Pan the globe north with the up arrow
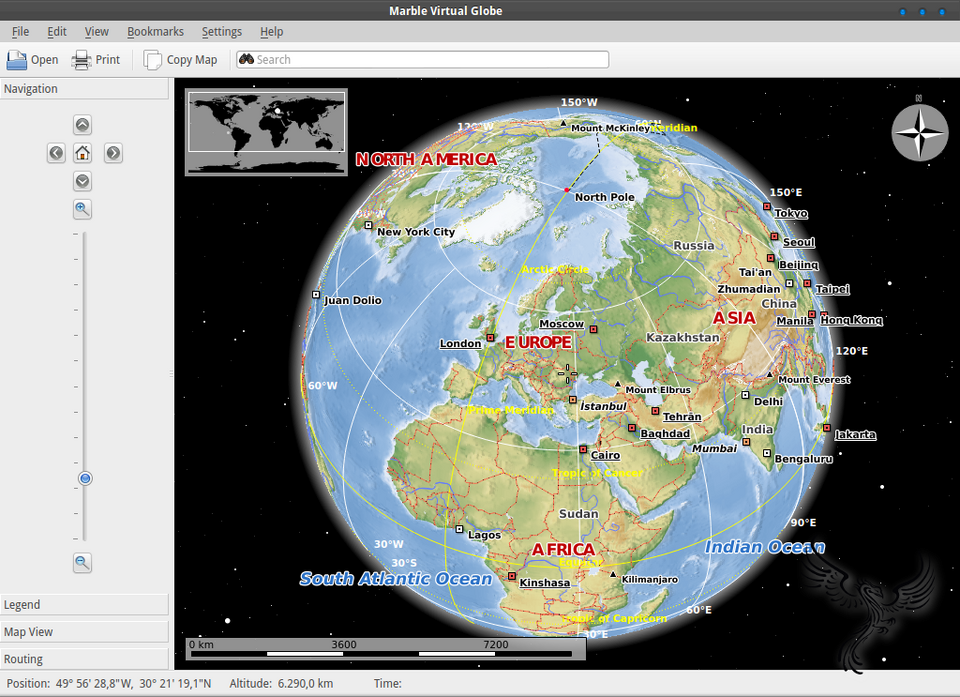This screenshot has width=960, height=697. pyautogui.click(x=82, y=124)
